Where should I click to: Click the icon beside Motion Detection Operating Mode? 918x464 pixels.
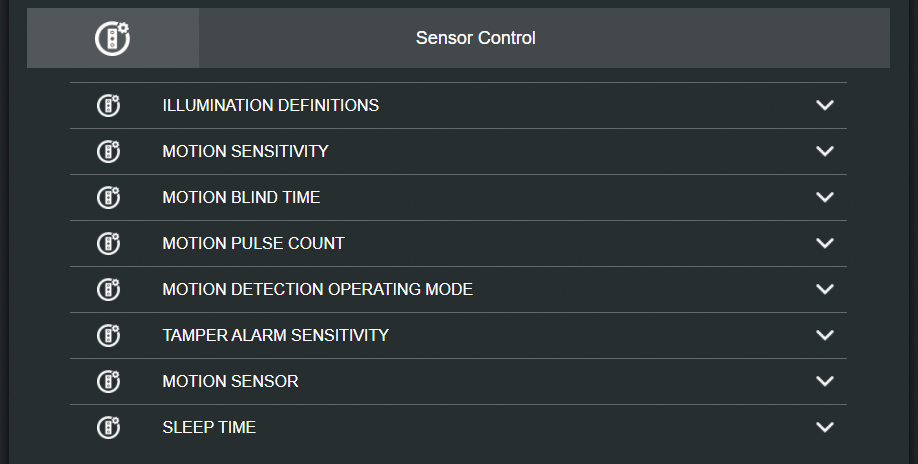108,289
